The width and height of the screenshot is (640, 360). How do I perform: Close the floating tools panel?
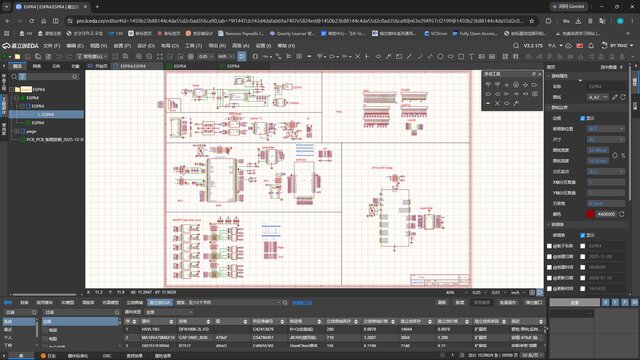pyautogui.click(x=540, y=74)
